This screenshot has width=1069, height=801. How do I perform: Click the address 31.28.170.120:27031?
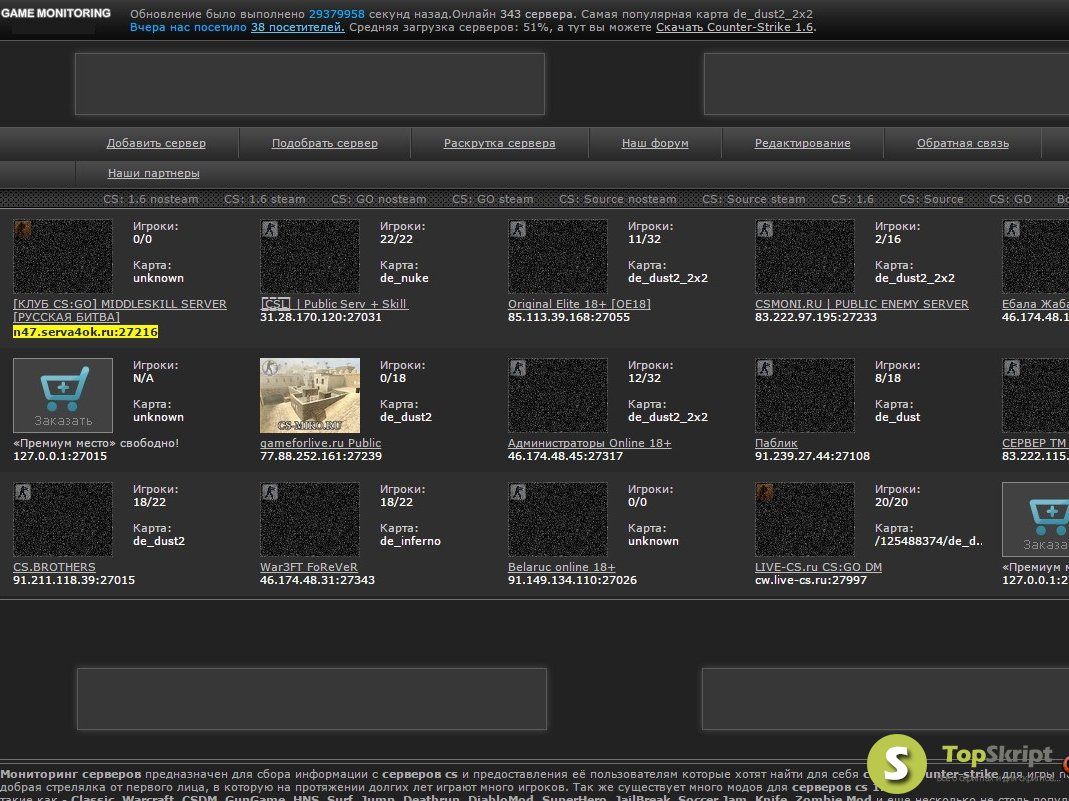[320, 317]
